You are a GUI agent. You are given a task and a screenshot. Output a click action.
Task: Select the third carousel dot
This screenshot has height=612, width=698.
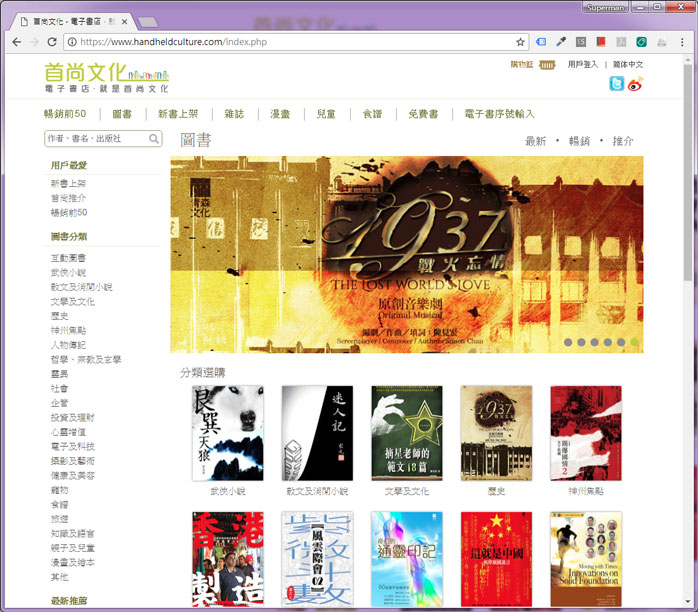tap(595, 342)
